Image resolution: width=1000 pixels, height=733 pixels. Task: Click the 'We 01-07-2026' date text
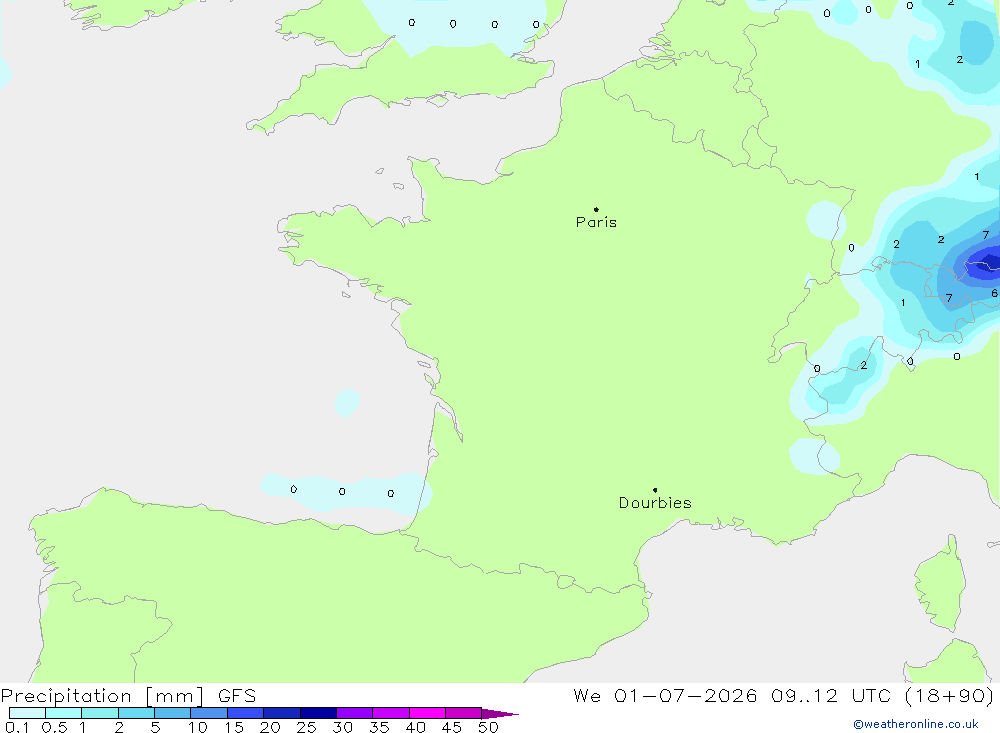pos(665,696)
